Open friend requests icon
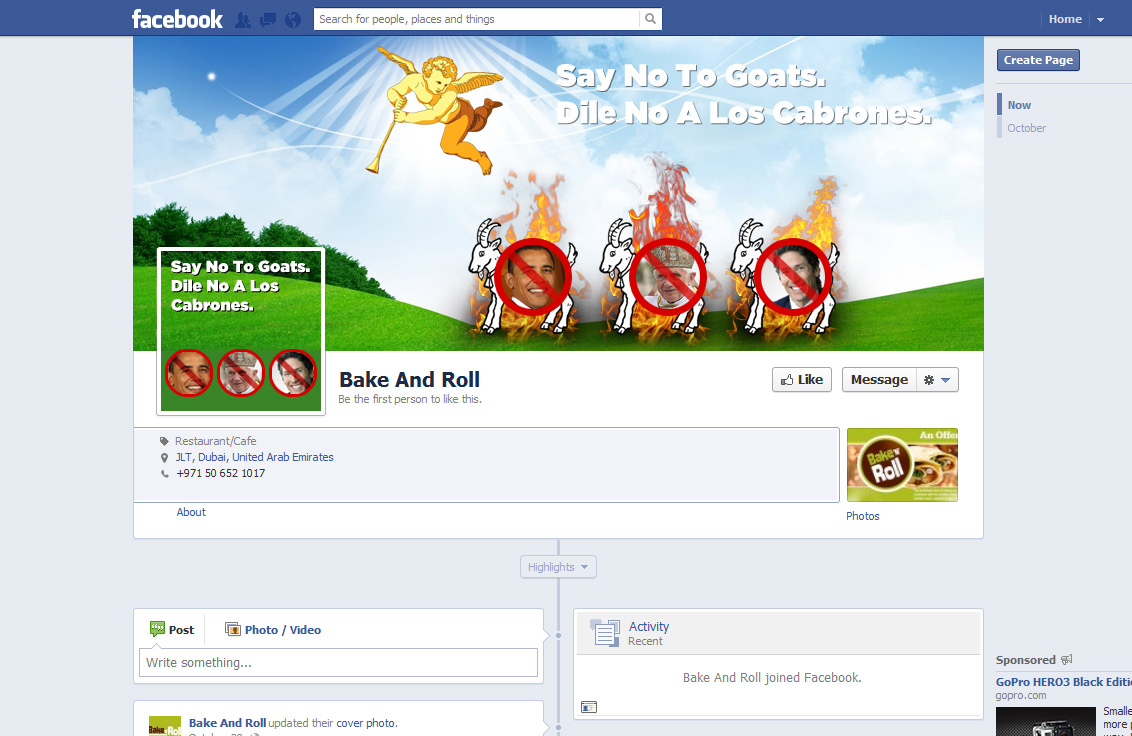The height and width of the screenshot is (736, 1132). click(x=243, y=20)
